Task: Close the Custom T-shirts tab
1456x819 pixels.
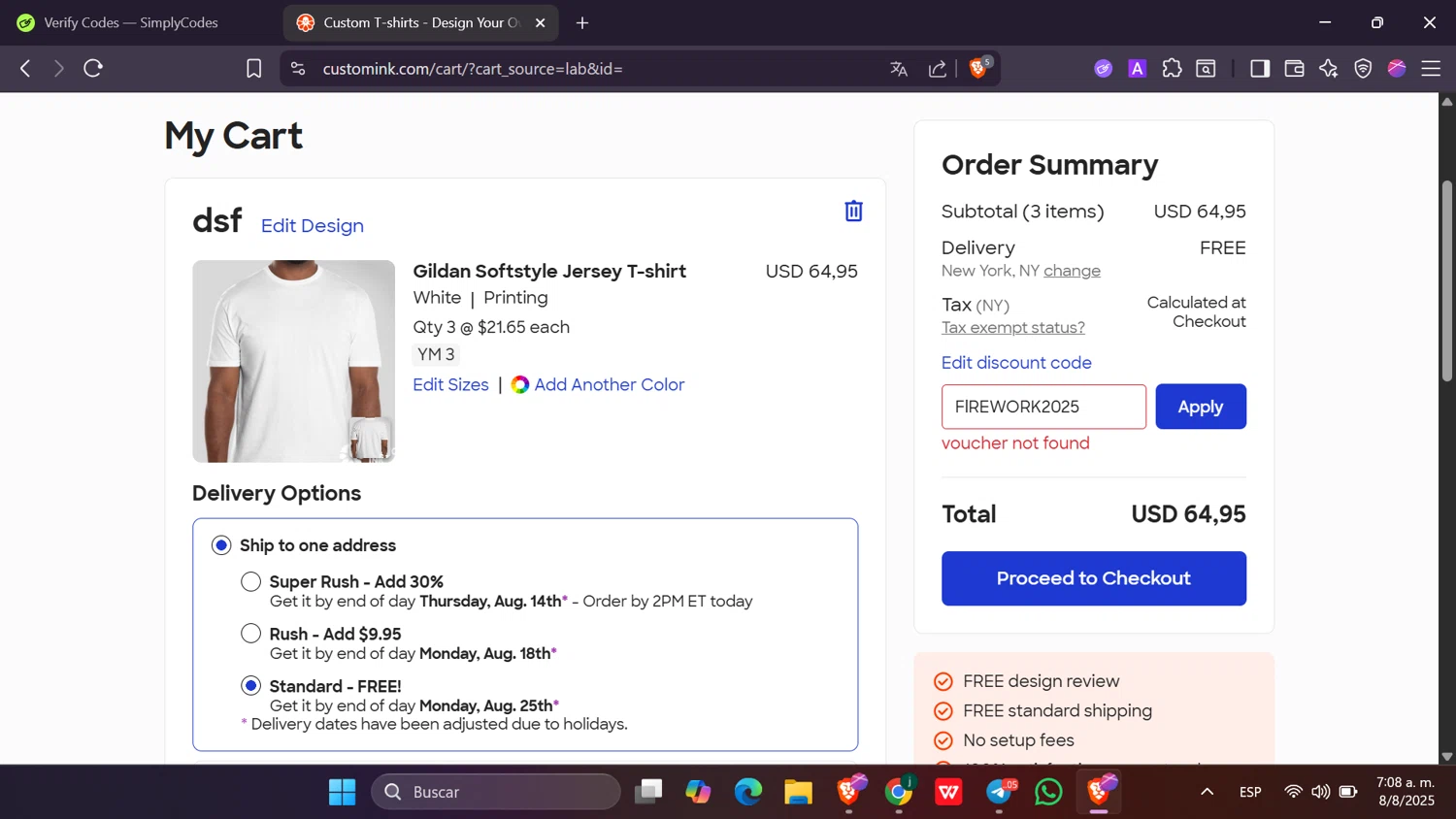Action: tap(541, 22)
